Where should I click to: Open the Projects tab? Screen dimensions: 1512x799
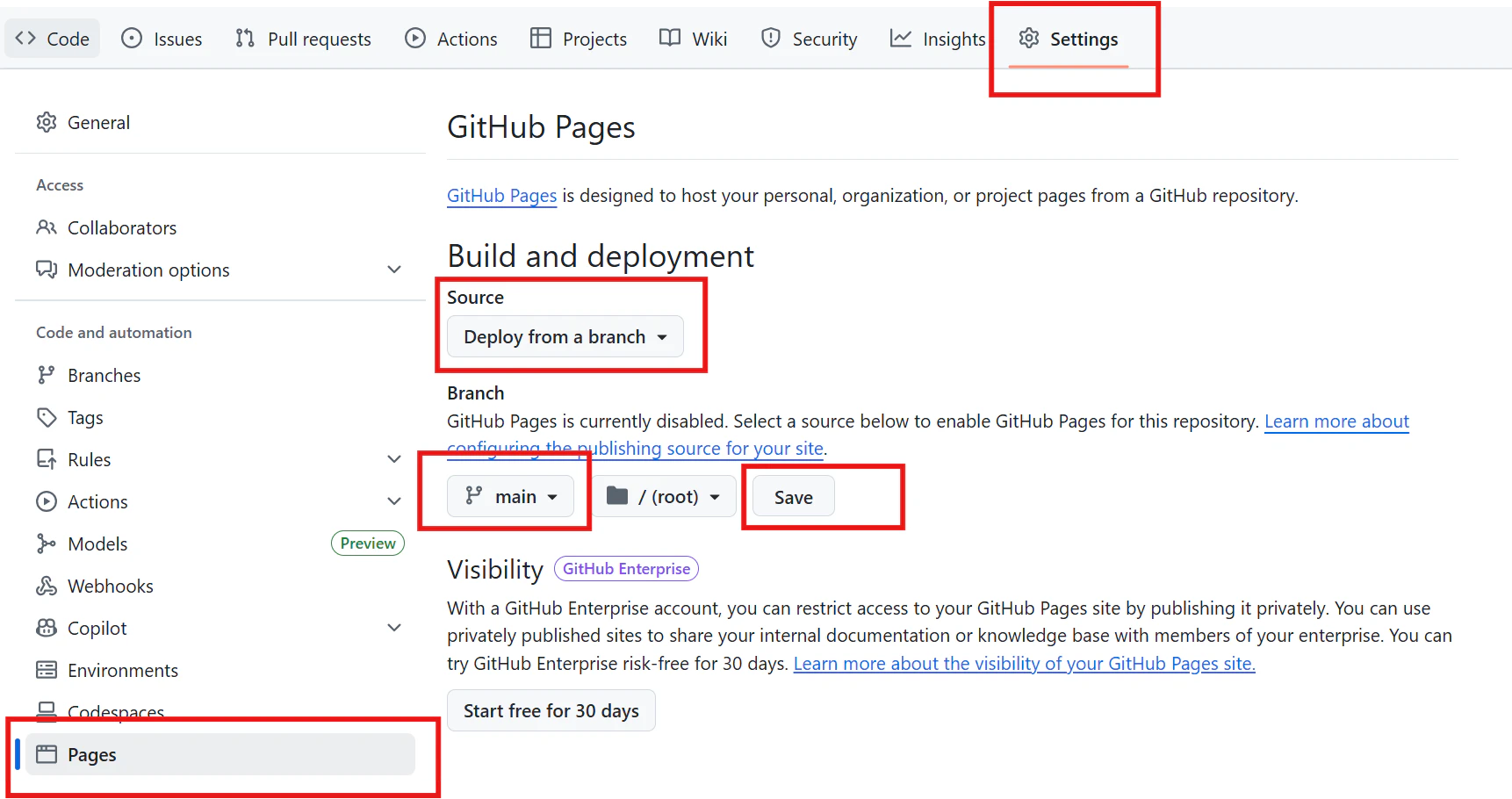[579, 39]
